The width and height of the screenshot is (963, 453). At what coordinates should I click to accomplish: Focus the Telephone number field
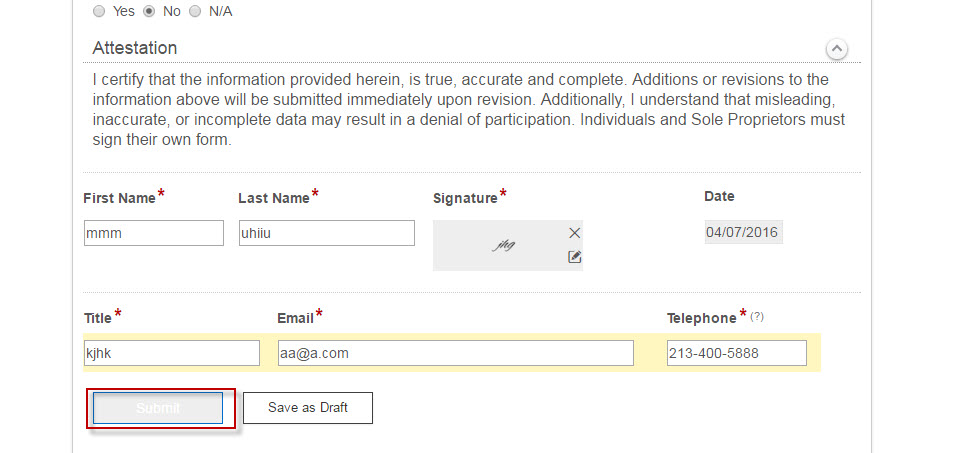(x=736, y=353)
